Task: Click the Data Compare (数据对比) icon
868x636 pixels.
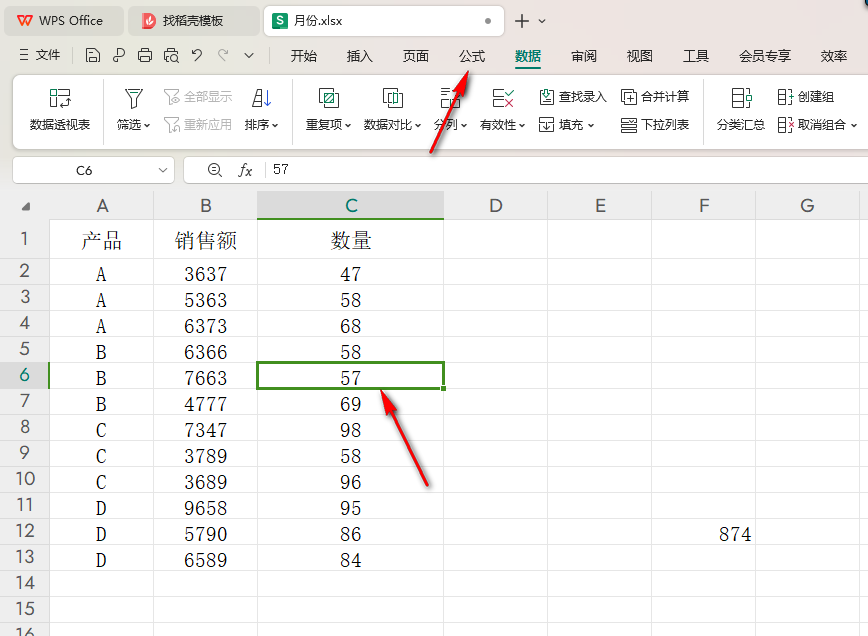Action: [392, 99]
